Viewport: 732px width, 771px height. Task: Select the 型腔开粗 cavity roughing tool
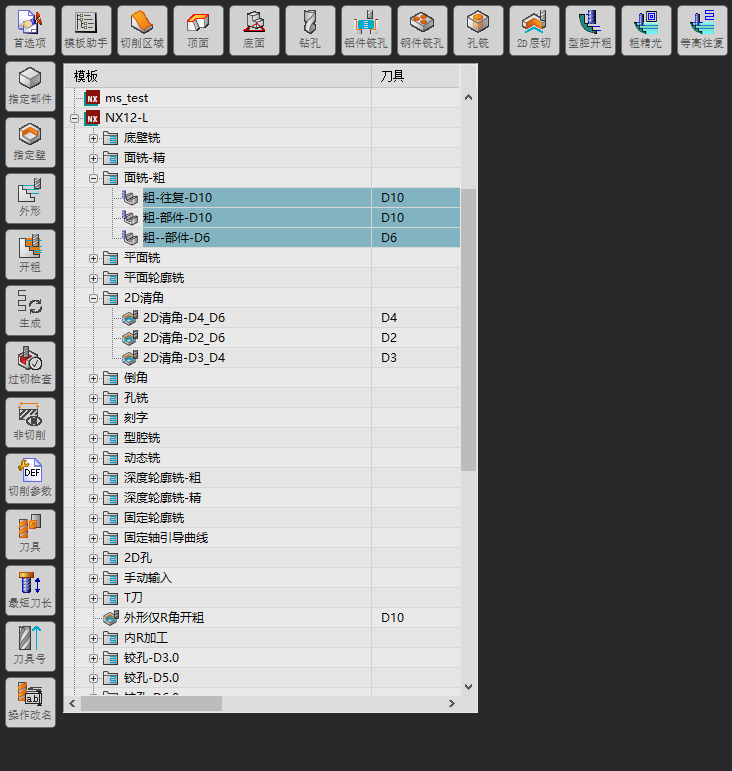[x=590, y=30]
